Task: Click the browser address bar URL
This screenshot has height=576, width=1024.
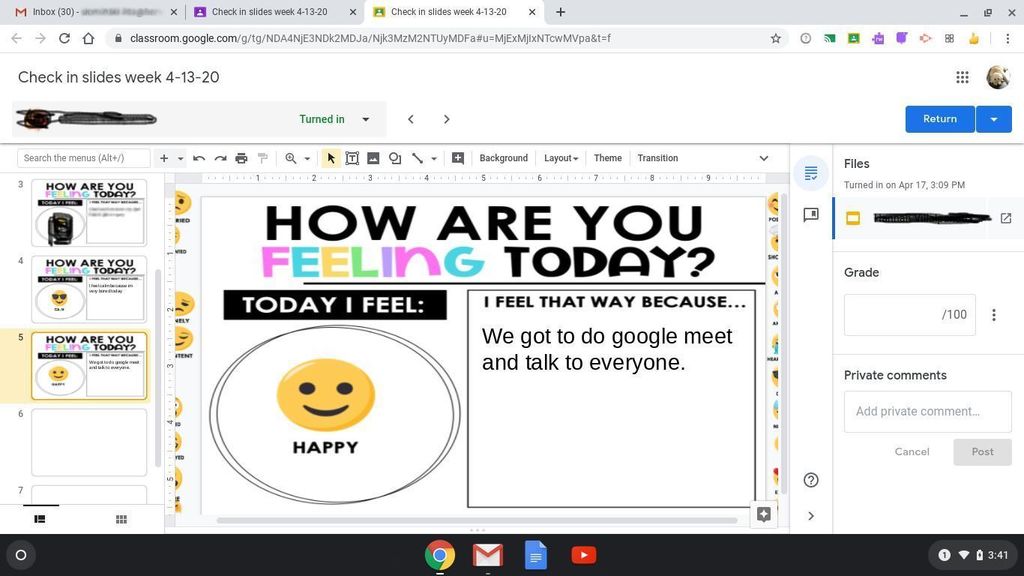Action: pyautogui.click(x=370, y=39)
